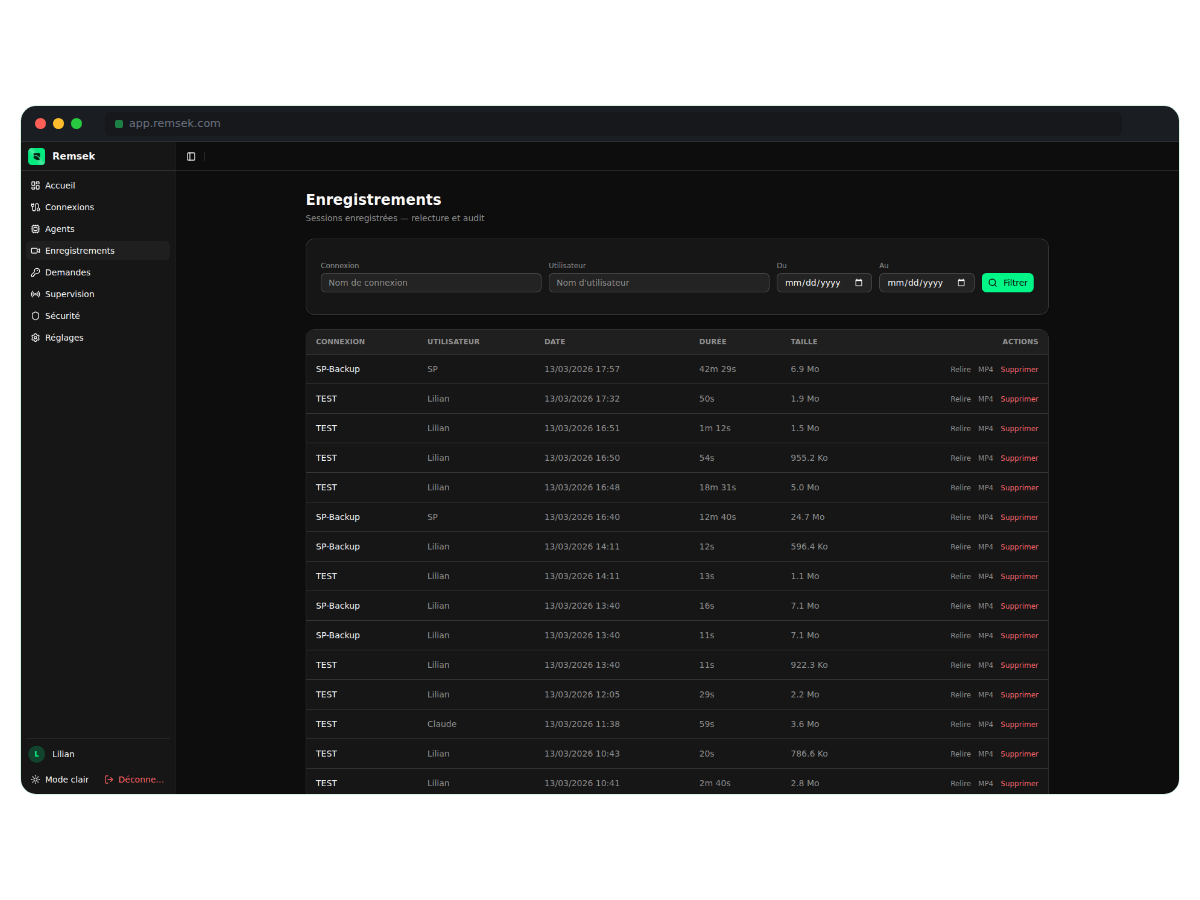Toggle the sidebar collapse icon
This screenshot has height=900, width=1200.
point(191,156)
